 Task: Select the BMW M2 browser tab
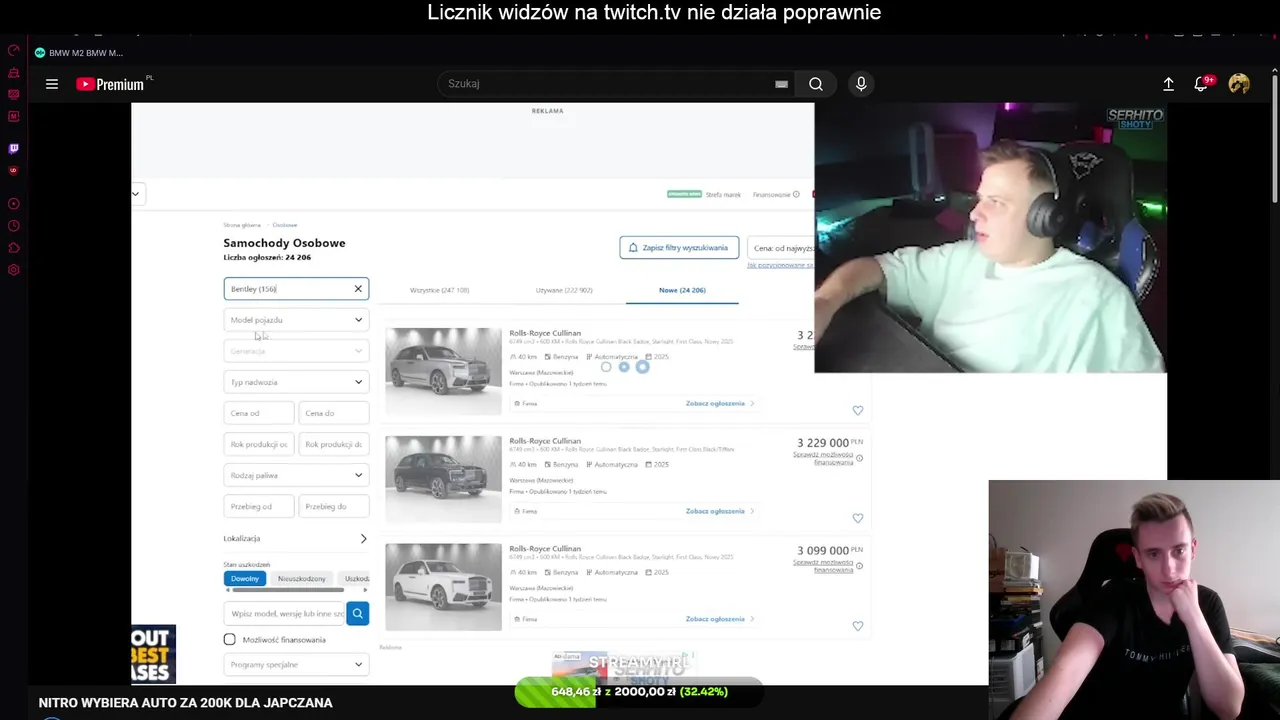[x=78, y=53]
